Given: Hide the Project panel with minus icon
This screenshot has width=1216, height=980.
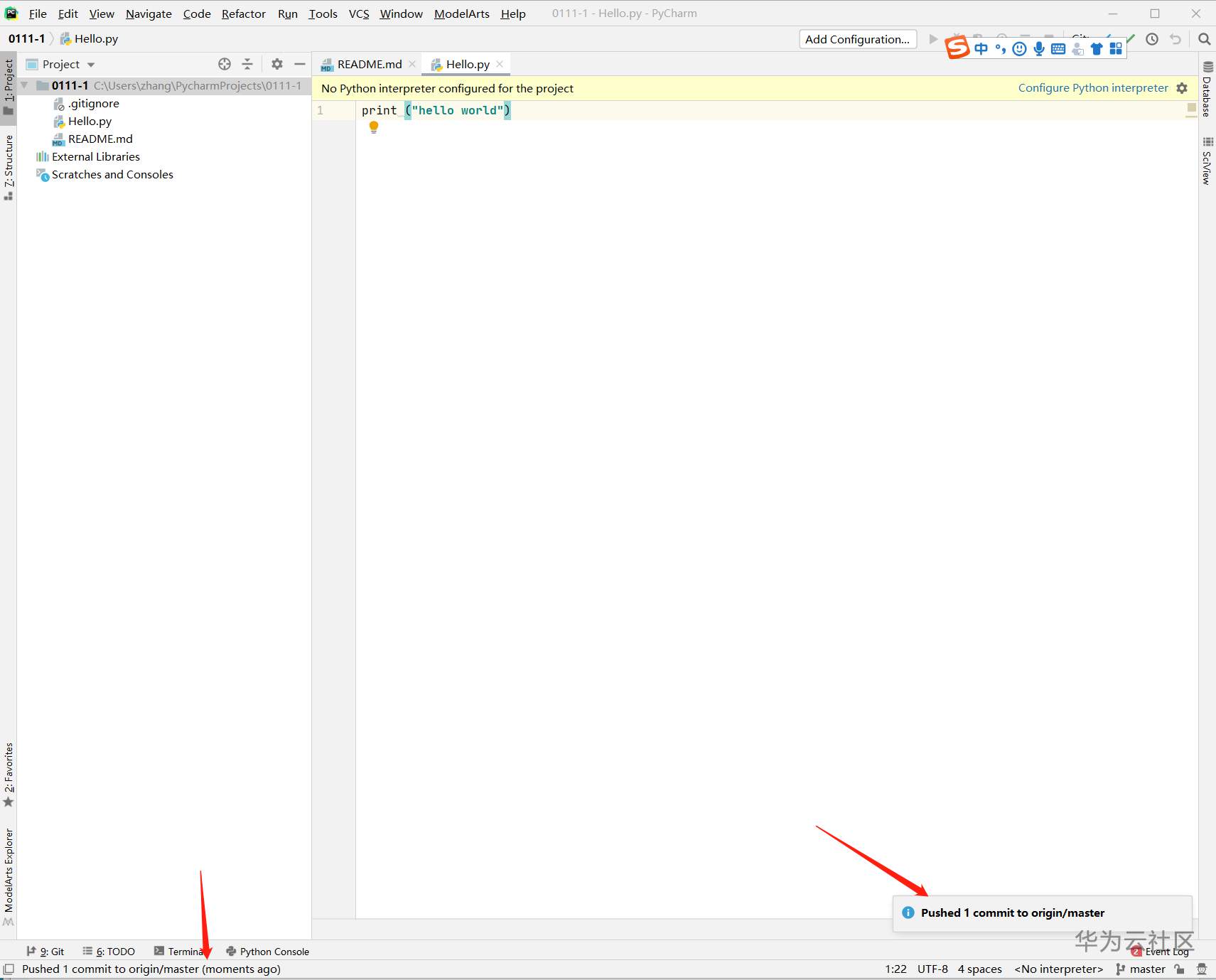Looking at the screenshot, I should [300, 64].
